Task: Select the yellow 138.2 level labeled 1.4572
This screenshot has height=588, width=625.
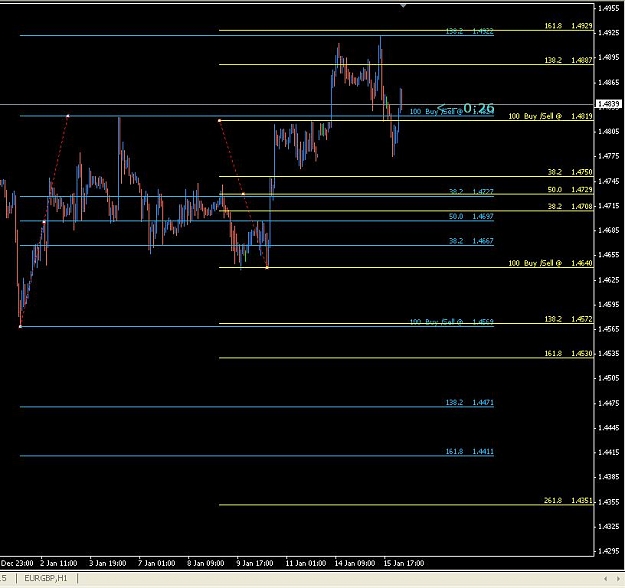Action: pos(568,319)
